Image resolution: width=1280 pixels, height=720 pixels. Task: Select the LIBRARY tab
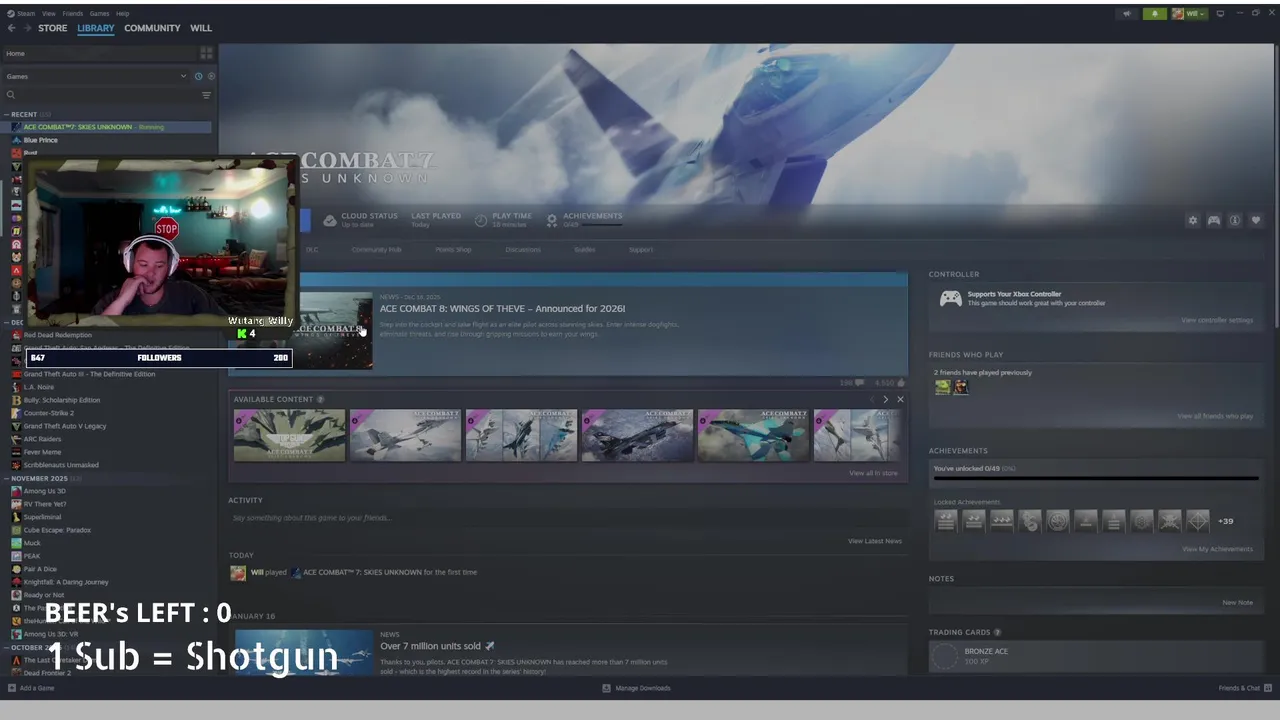tap(96, 28)
